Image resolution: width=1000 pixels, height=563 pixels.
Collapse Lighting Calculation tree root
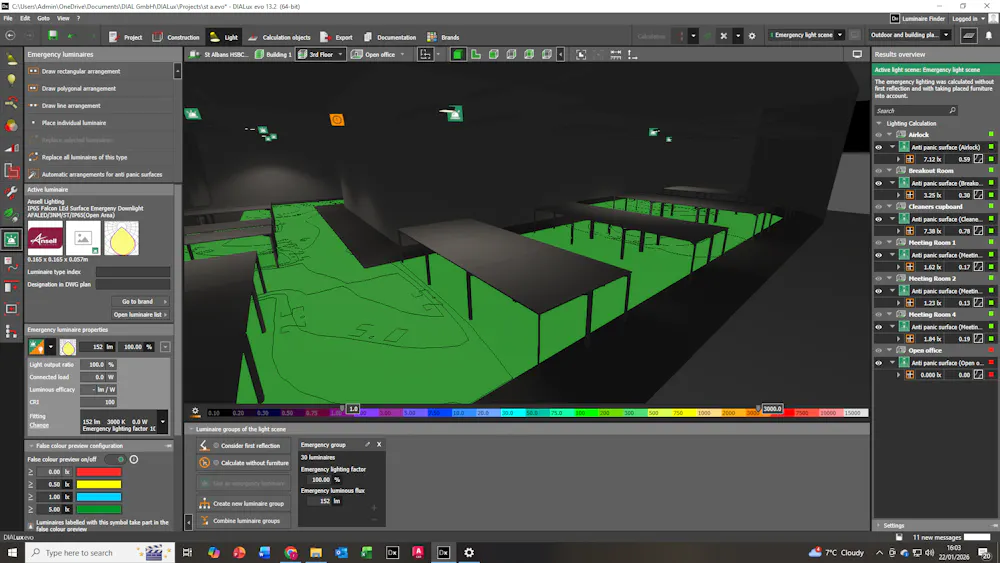coord(879,124)
